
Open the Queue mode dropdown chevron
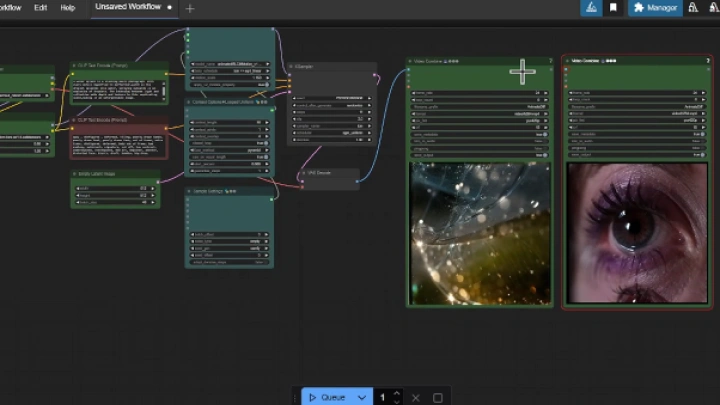point(362,397)
